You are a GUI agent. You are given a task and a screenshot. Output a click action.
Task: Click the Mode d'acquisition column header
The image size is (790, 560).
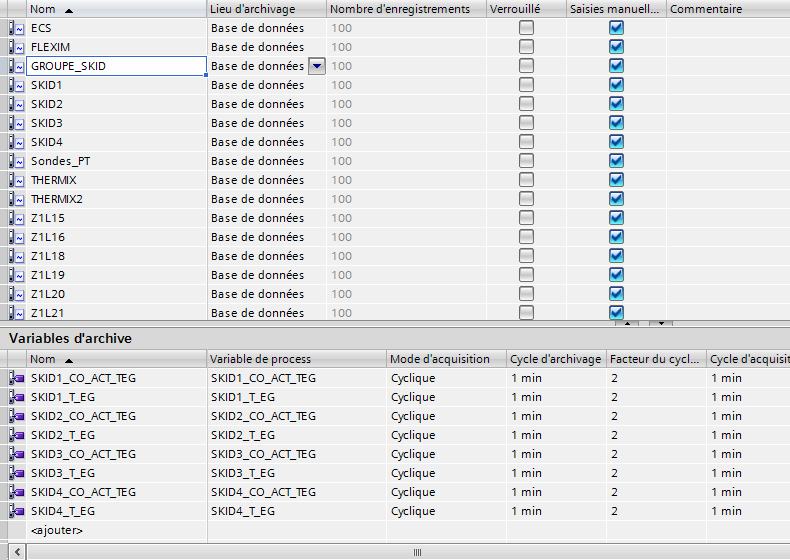point(440,359)
